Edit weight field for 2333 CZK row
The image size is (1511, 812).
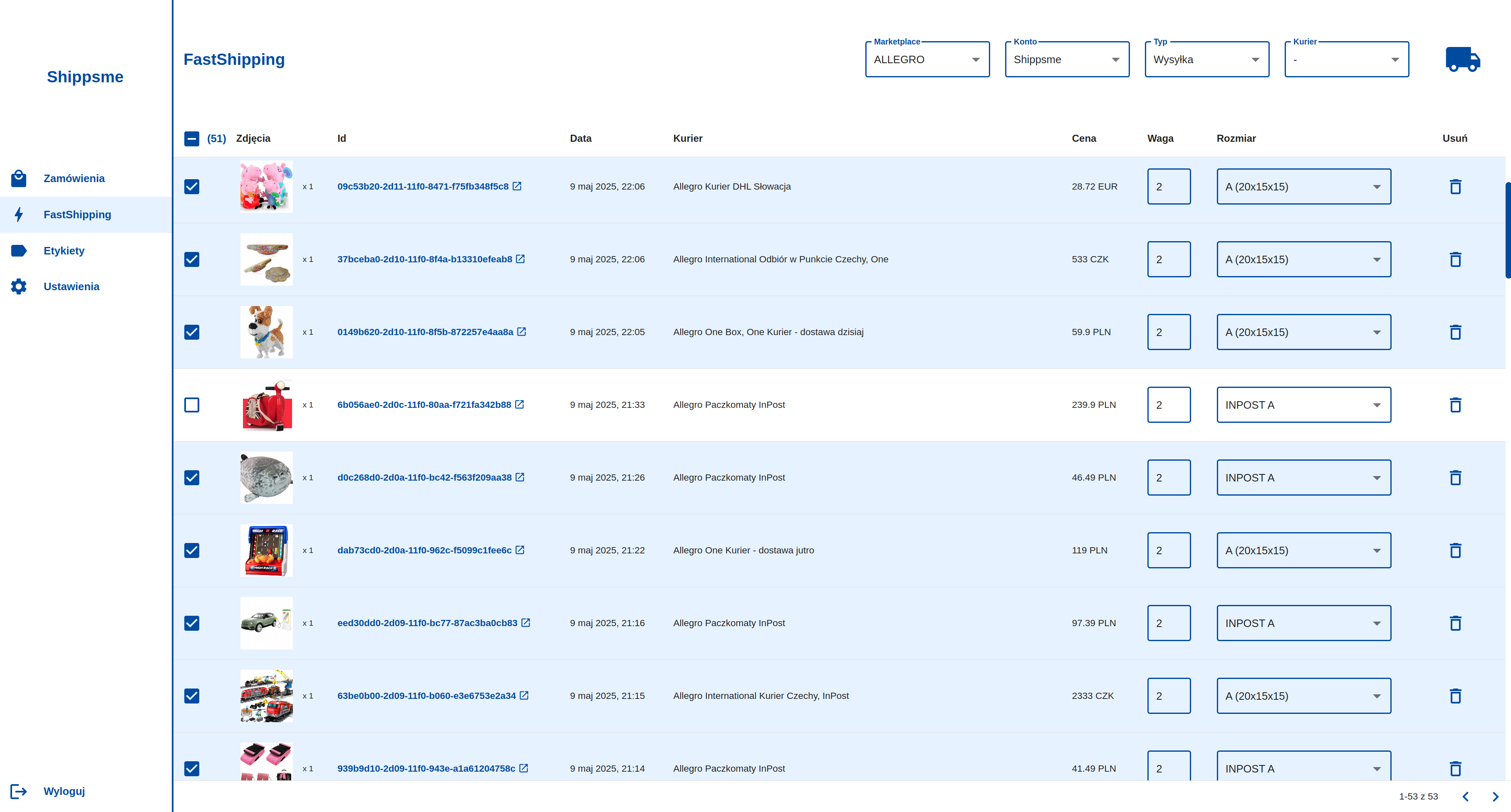[x=1169, y=695]
